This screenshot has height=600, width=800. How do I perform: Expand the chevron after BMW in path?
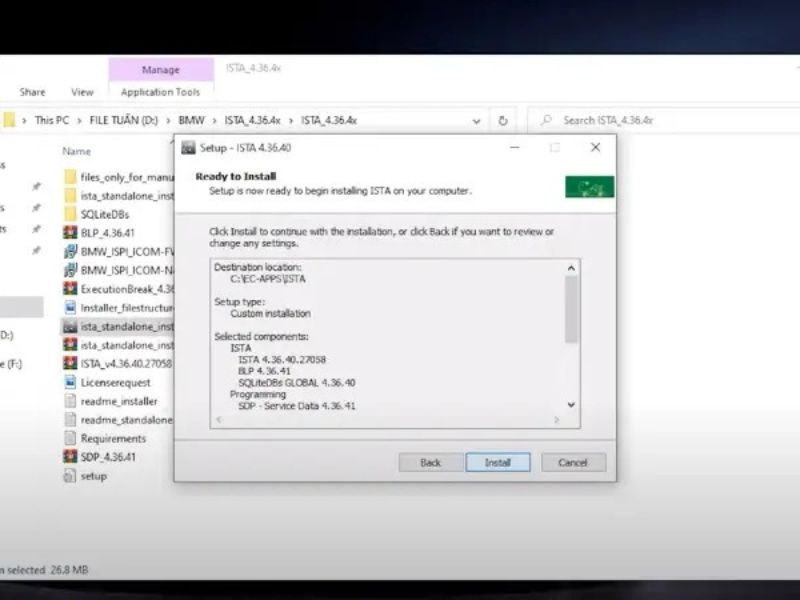coord(214,120)
